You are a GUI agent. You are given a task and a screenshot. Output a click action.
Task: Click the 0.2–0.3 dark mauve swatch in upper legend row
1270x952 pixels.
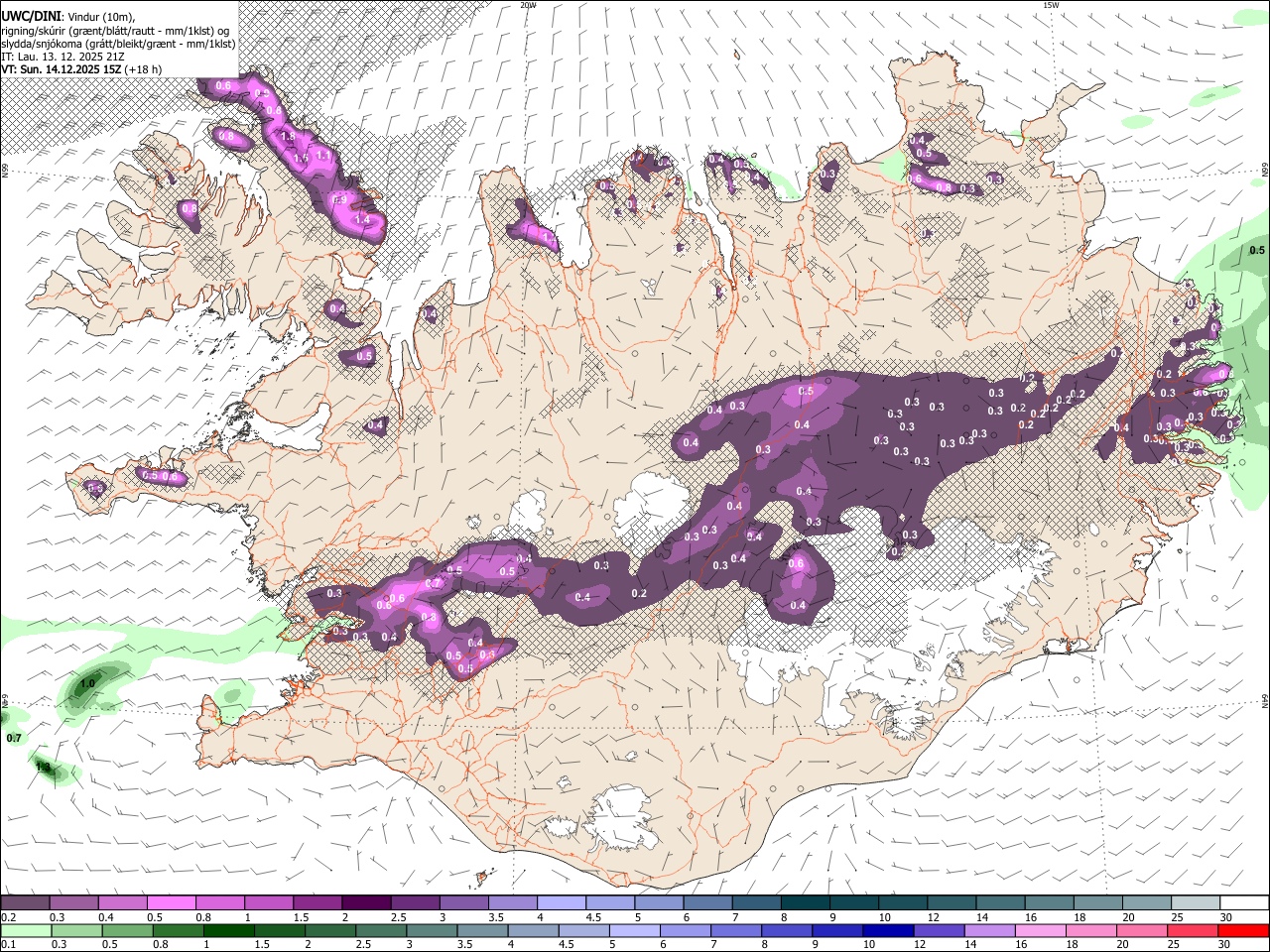[x=25, y=902]
